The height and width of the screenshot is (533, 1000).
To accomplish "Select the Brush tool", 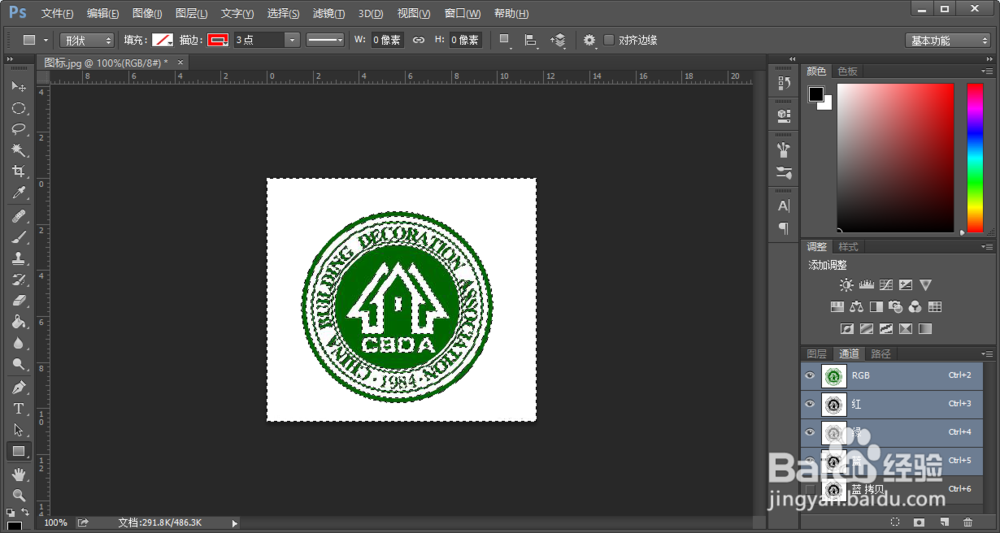I will [18, 237].
